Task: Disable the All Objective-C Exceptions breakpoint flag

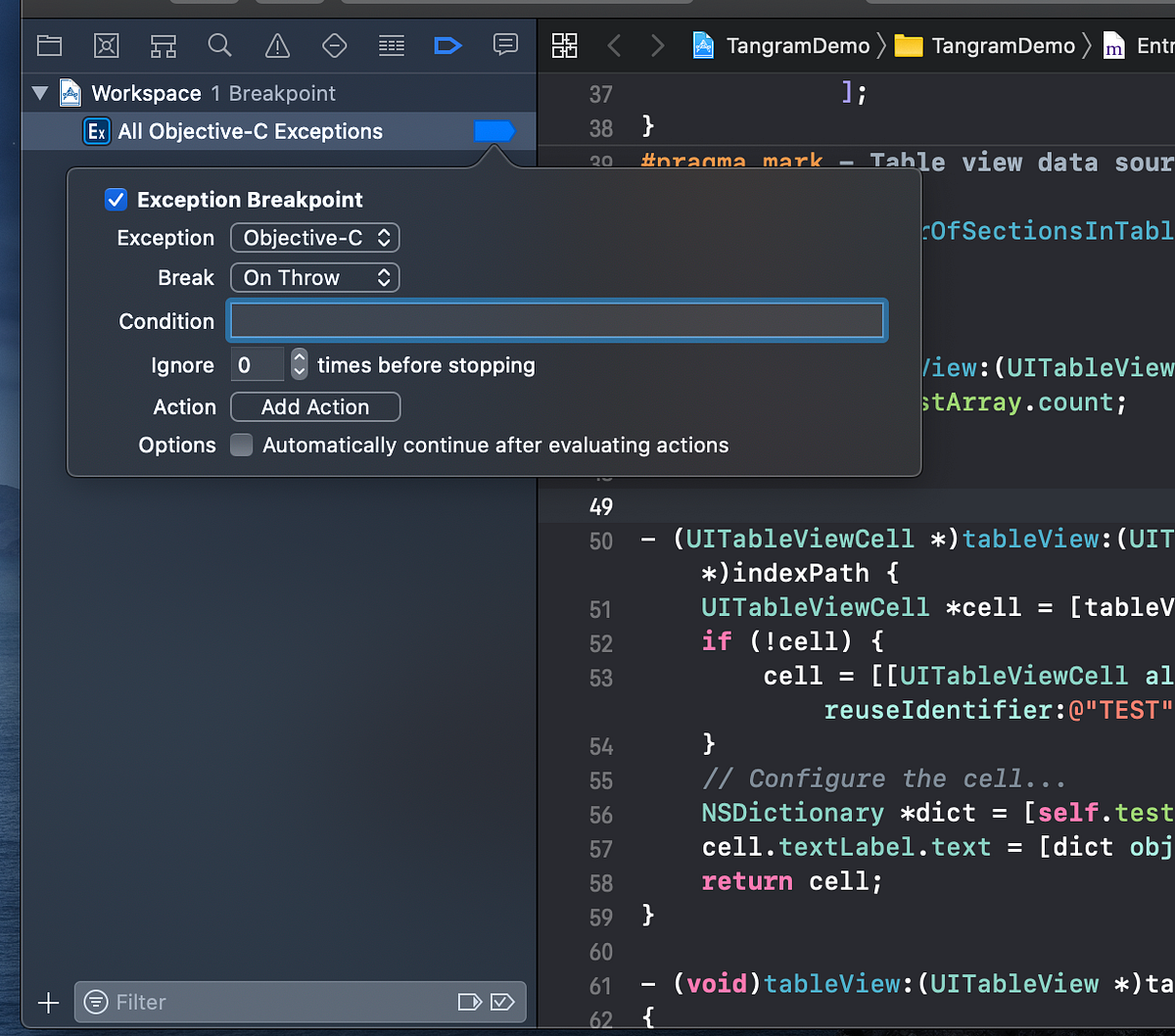Action: pyautogui.click(x=494, y=130)
